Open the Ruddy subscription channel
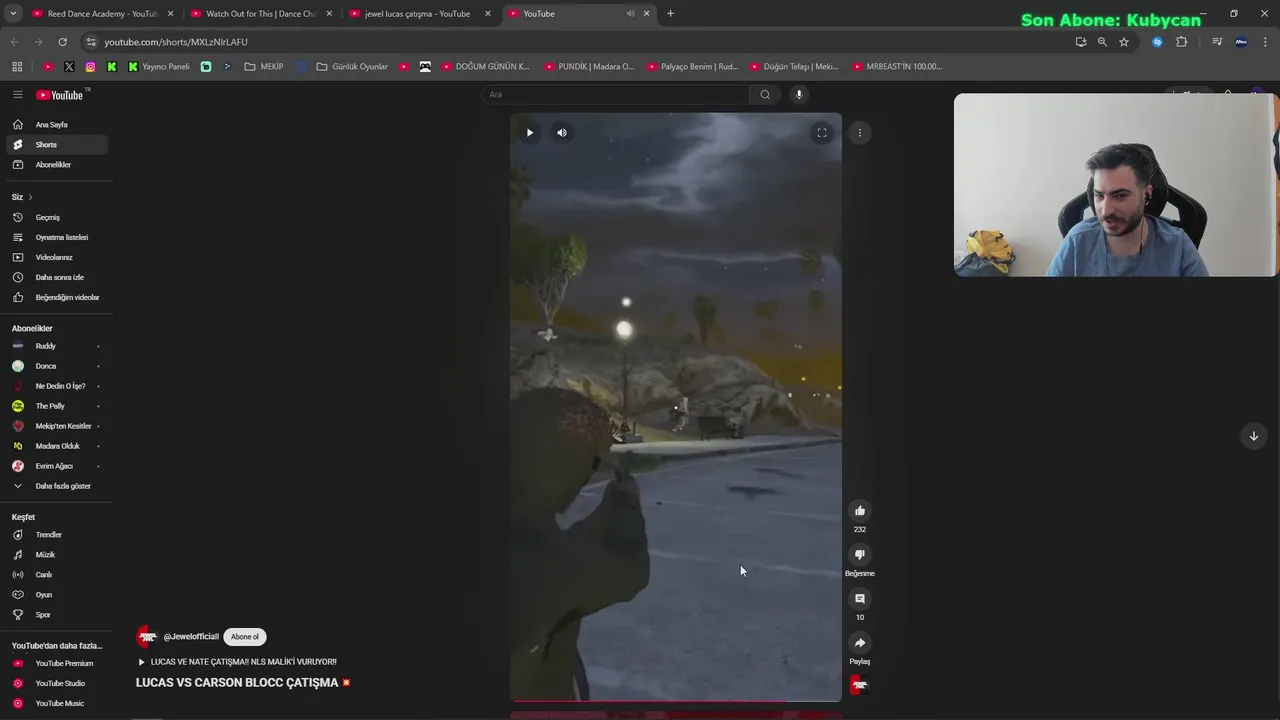 [57, 346]
